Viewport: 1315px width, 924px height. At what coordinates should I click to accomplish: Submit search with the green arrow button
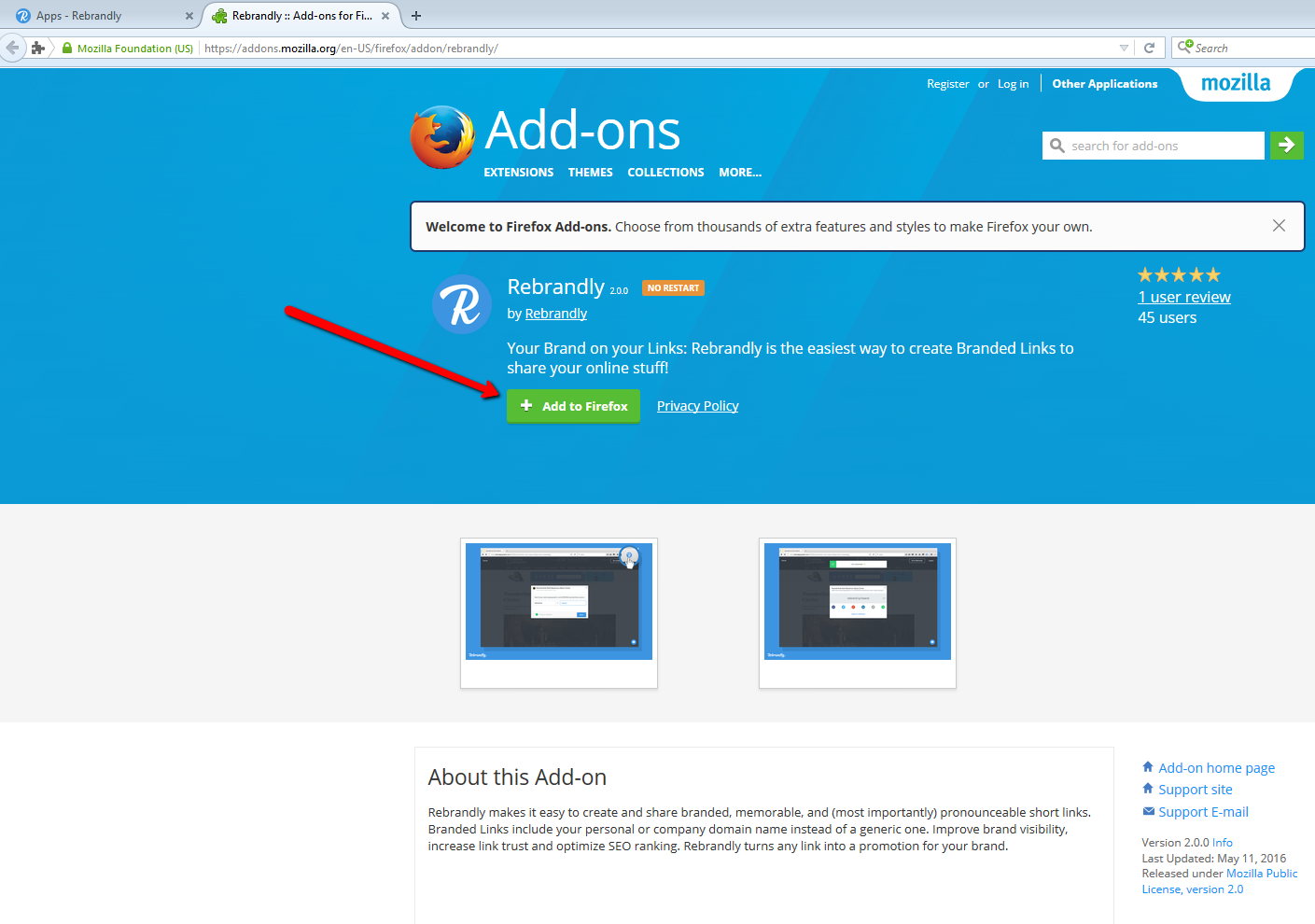pos(1287,146)
